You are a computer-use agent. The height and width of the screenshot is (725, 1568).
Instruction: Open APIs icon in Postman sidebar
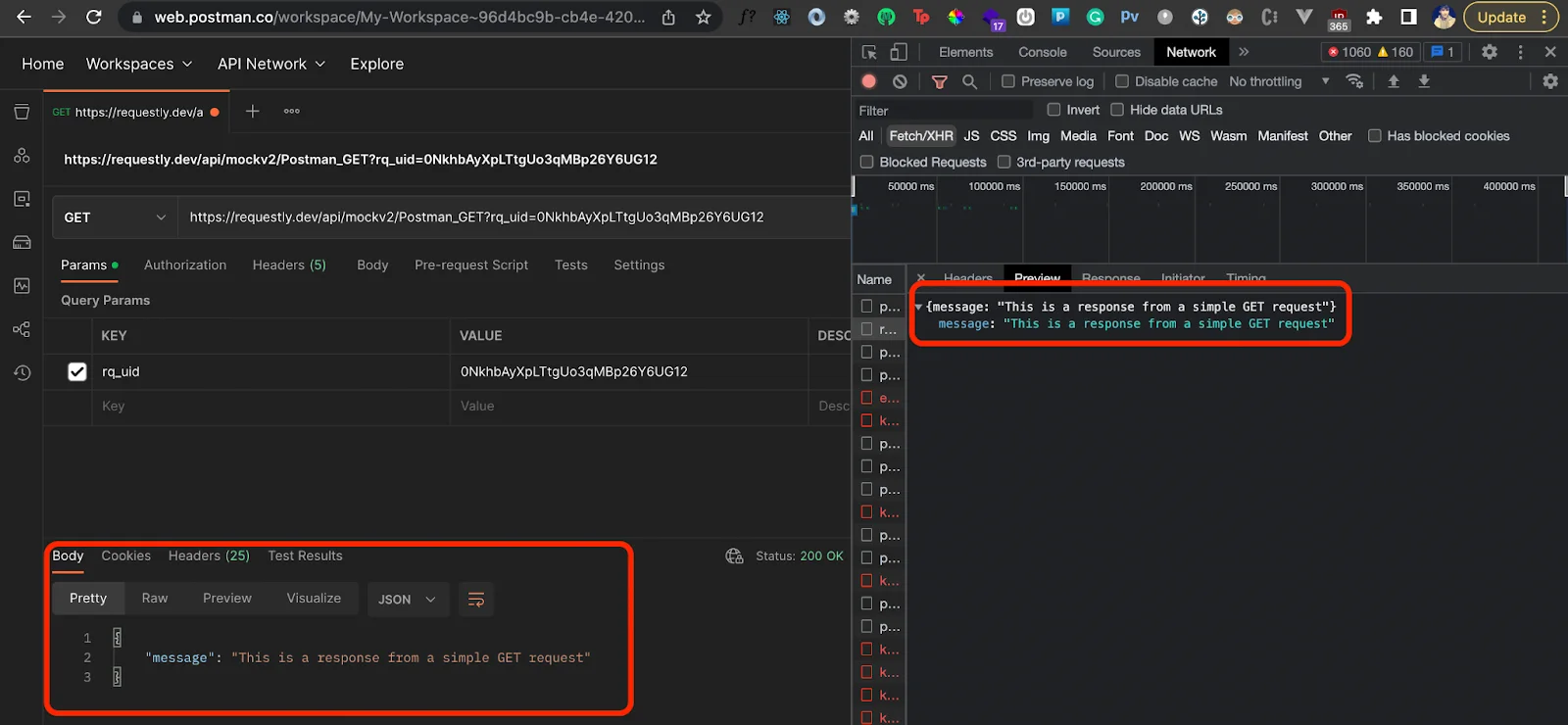click(x=22, y=155)
